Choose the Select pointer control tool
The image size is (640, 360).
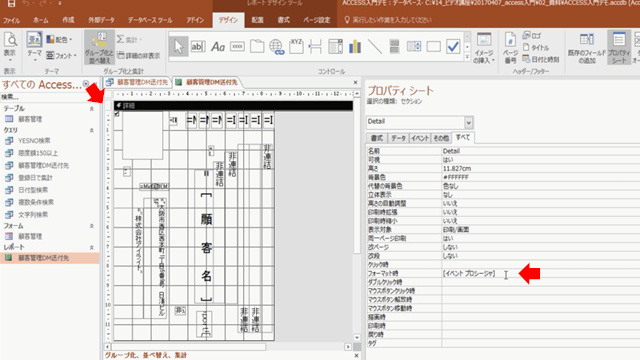pos(178,47)
